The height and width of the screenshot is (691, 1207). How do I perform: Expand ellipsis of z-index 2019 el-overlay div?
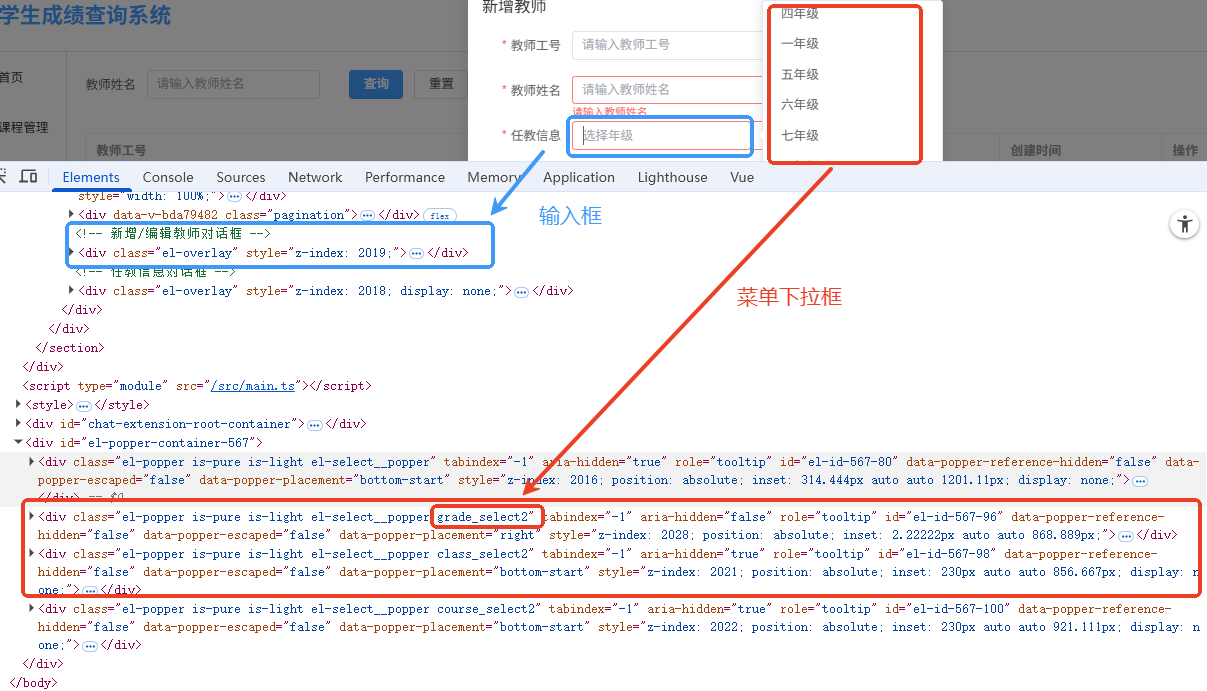416,253
